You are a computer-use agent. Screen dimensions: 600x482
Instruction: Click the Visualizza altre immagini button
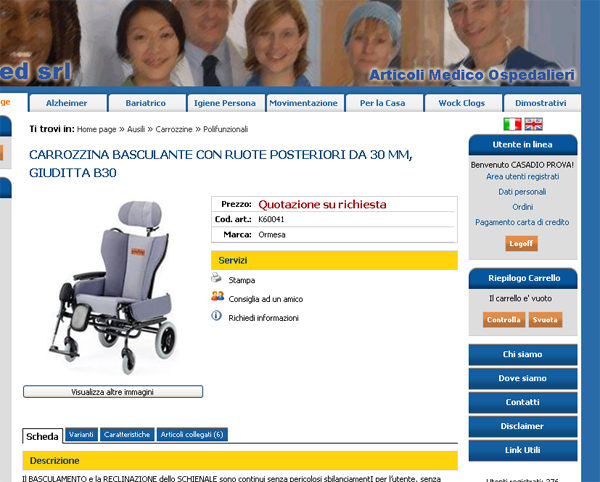113,392
